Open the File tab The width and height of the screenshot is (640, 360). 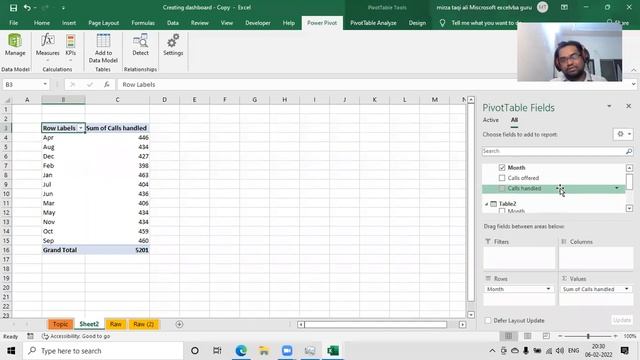13,23
